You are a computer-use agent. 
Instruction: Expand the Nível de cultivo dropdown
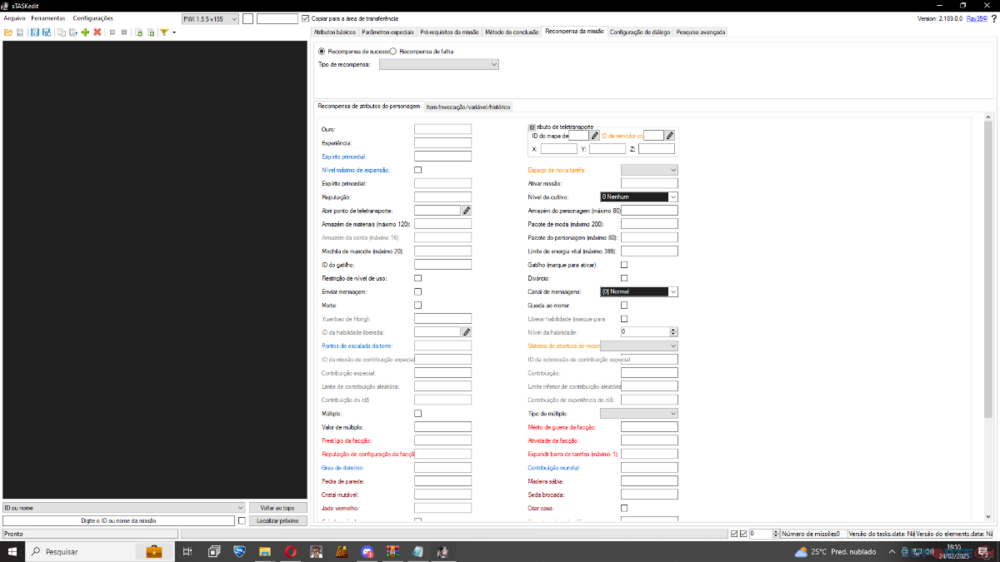(639, 197)
